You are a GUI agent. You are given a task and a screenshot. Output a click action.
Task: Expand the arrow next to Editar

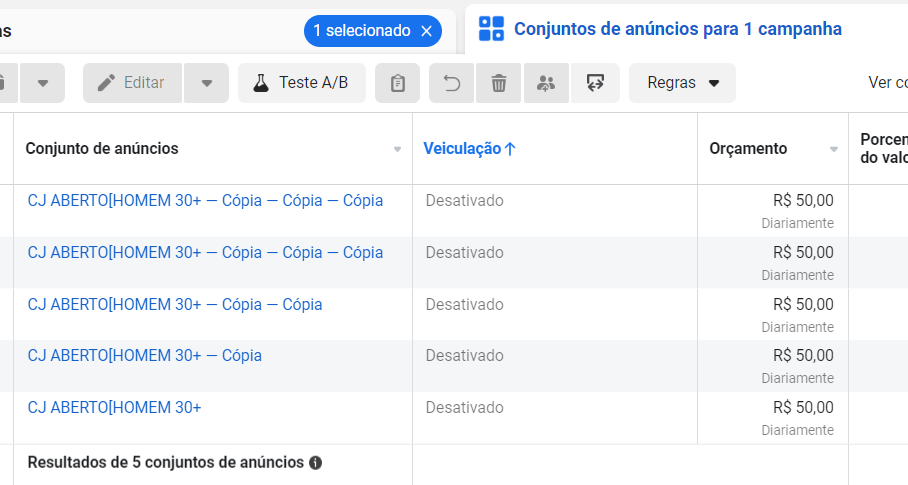pyautogui.click(x=207, y=83)
